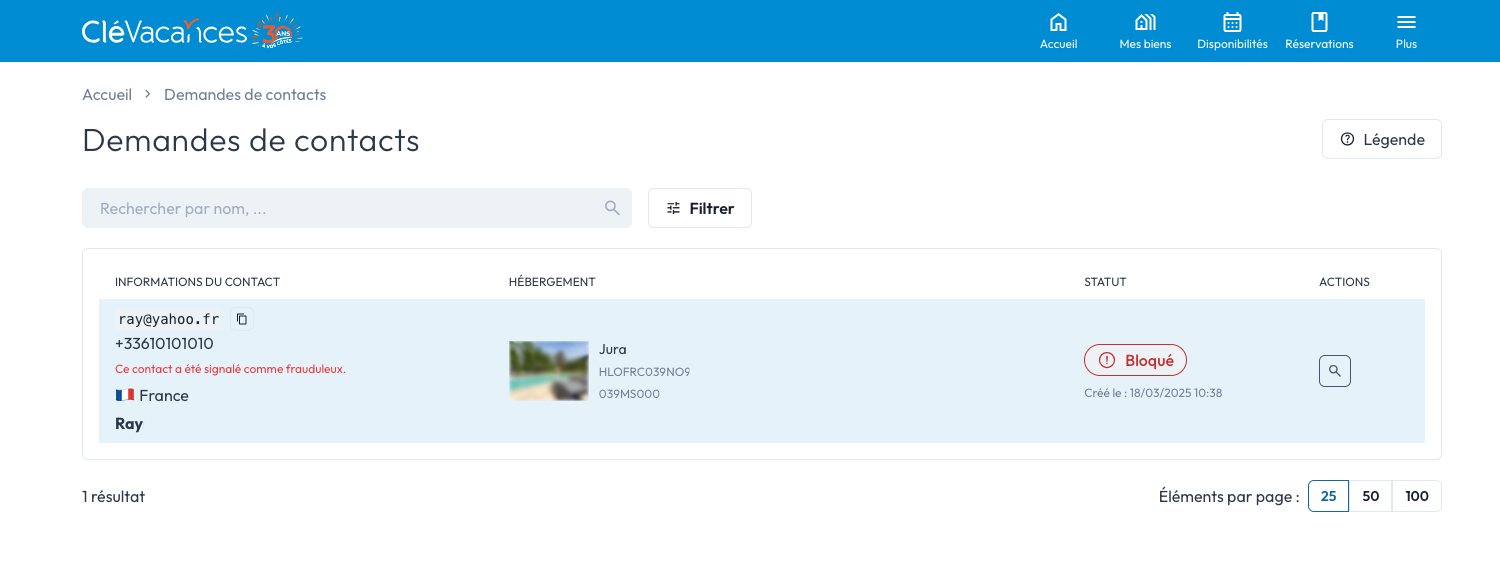The width and height of the screenshot is (1500, 561).
Task: Copy the ray@yahoo.fr email address
Action: (x=242, y=319)
